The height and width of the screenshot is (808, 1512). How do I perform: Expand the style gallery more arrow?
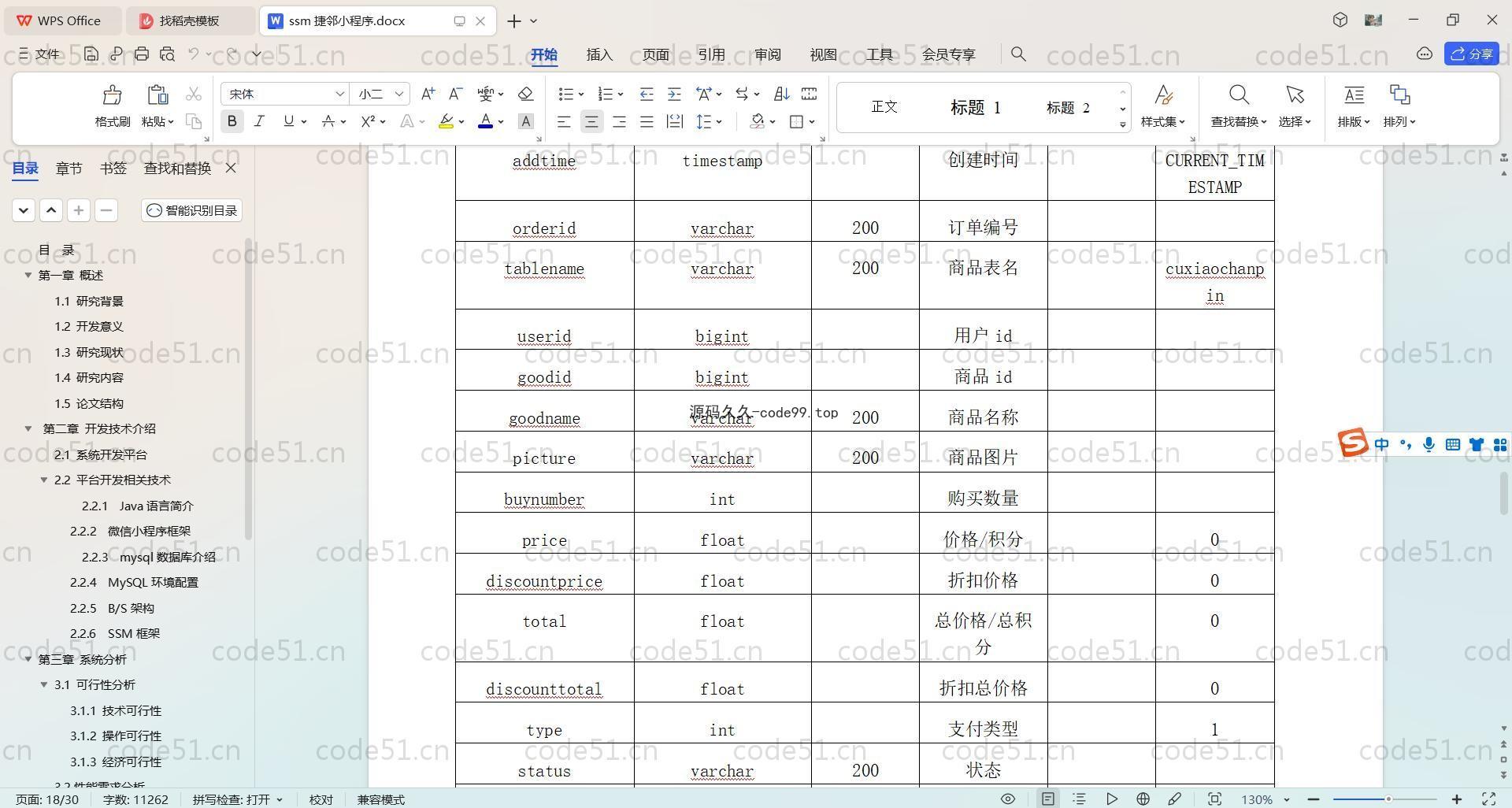click(1122, 124)
